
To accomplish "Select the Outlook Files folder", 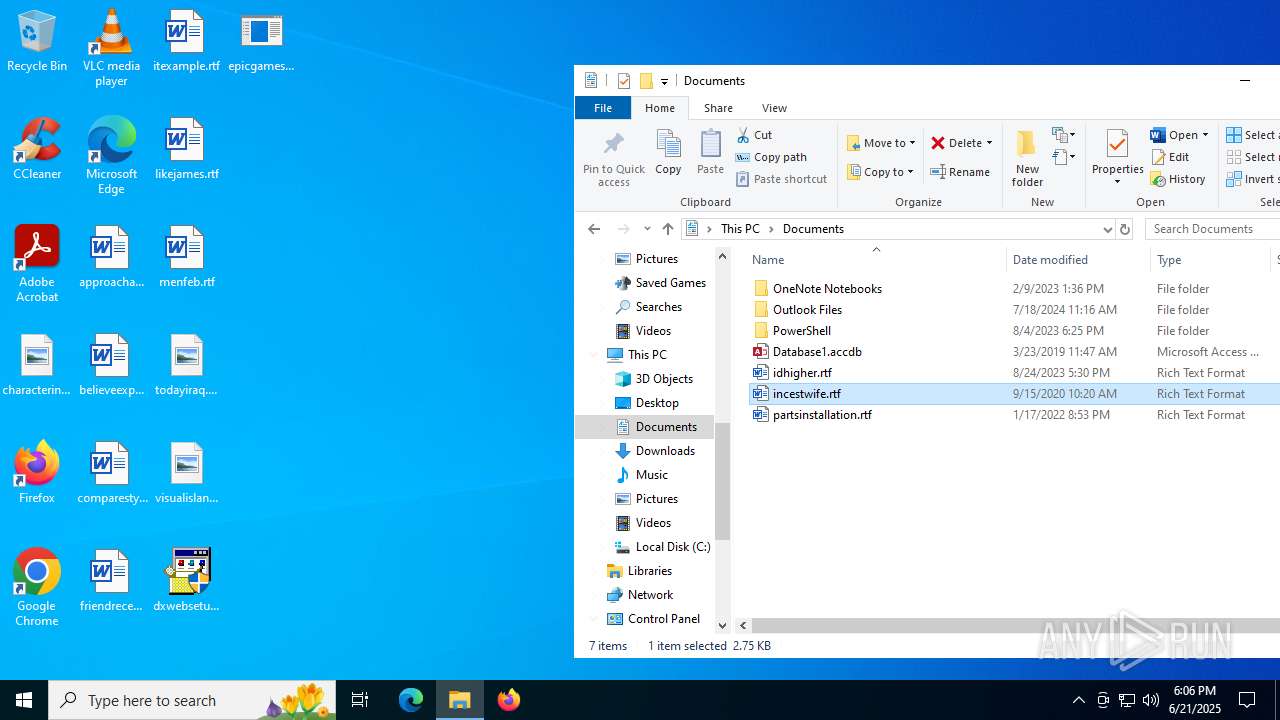I will (807, 310).
